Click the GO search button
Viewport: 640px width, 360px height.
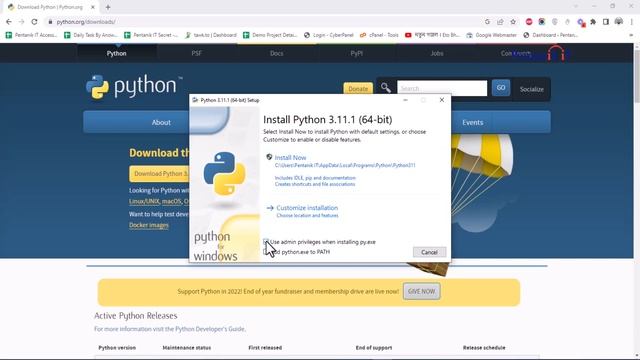501,88
